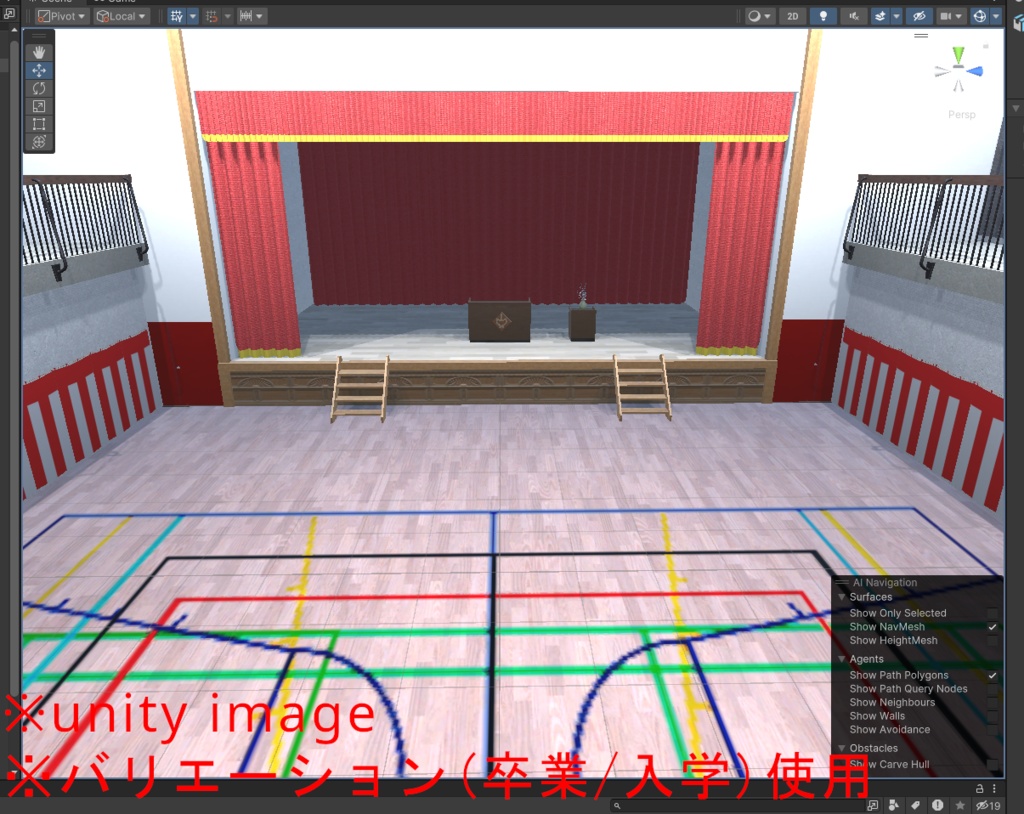Toggle grid snapping on
This screenshot has width=1024, height=814.
click(x=210, y=15)
